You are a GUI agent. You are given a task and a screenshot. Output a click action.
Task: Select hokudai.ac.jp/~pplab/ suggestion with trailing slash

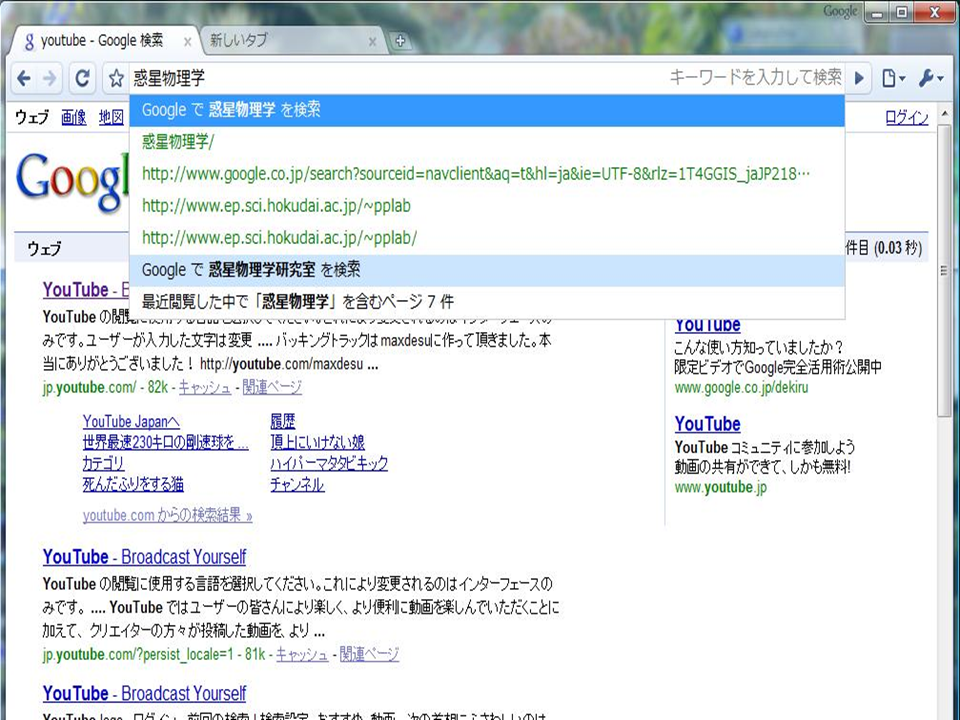coord(487,238)
